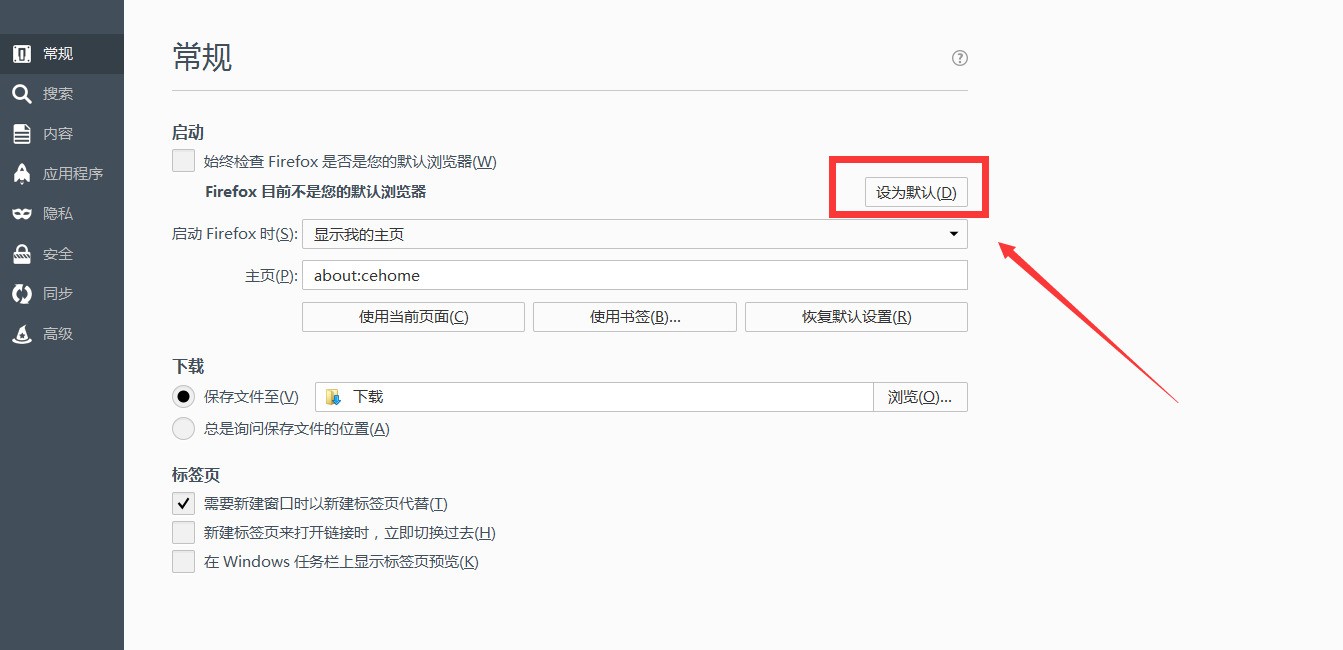Click the help question mark icon
The height and width of the screenshot is (650, 1343).
(x=960, y=58)
